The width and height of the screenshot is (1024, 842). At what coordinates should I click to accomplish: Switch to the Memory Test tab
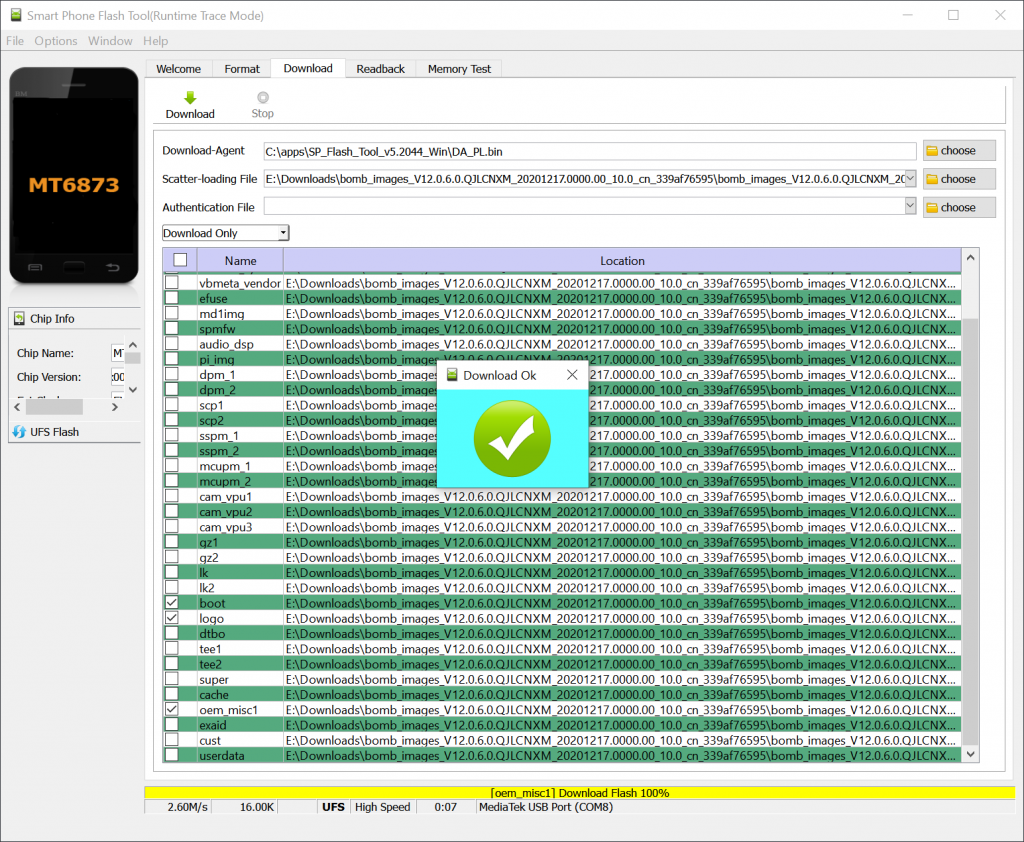(x=459, y=69)
